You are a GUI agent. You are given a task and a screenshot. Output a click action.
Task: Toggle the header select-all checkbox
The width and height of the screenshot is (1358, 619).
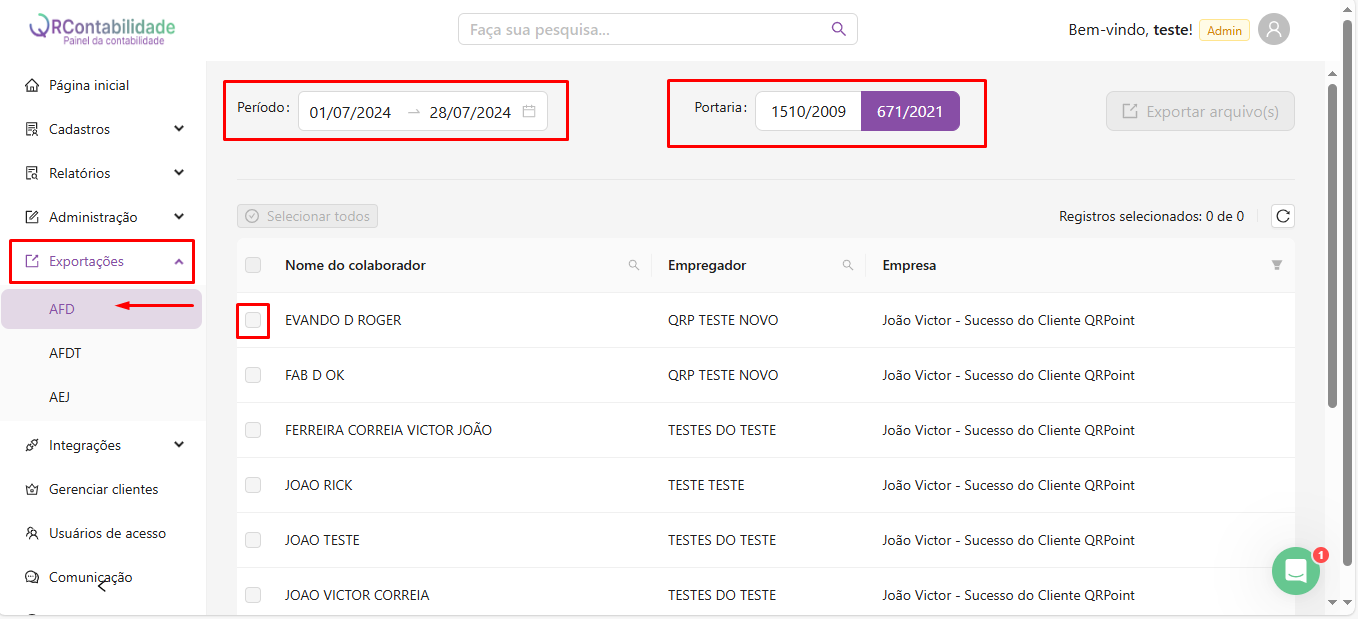click(x=253, y=265)
